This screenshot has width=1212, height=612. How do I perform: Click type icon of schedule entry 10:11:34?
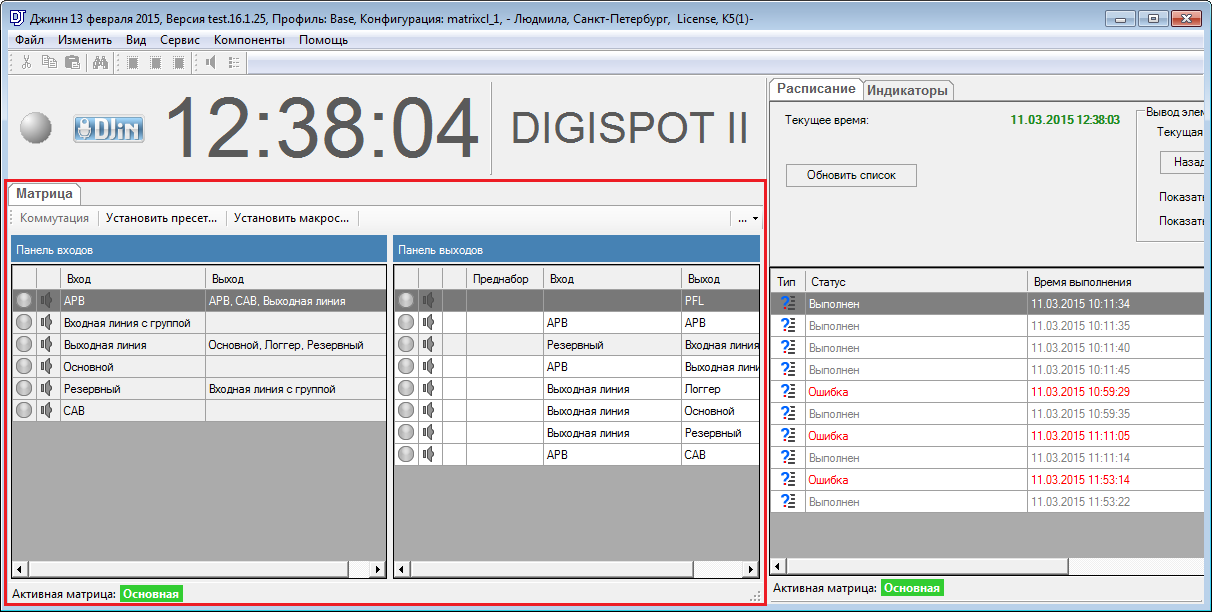coord(788,303)
